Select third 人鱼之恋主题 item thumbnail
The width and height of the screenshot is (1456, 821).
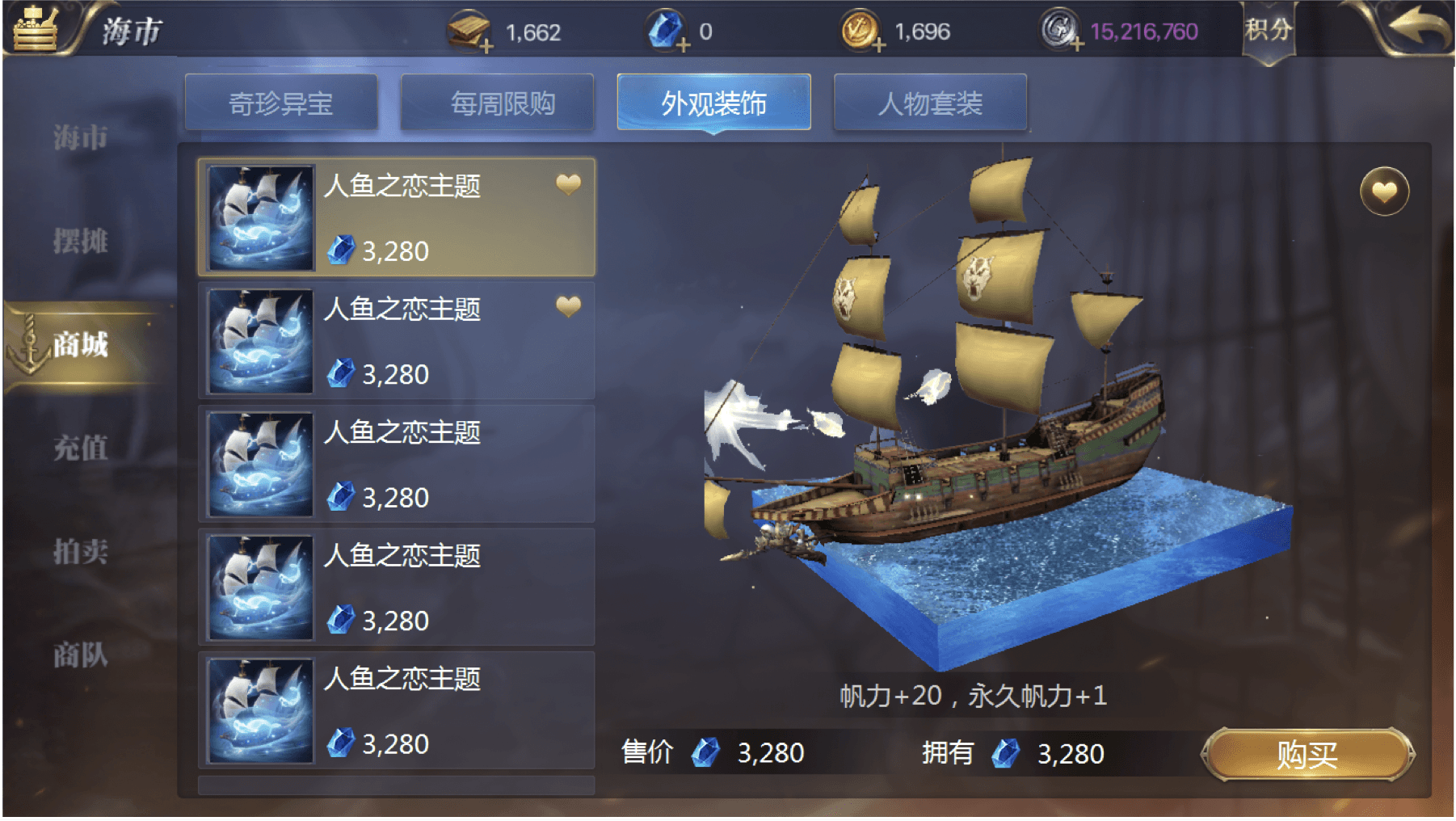click(x=260, y=465)
